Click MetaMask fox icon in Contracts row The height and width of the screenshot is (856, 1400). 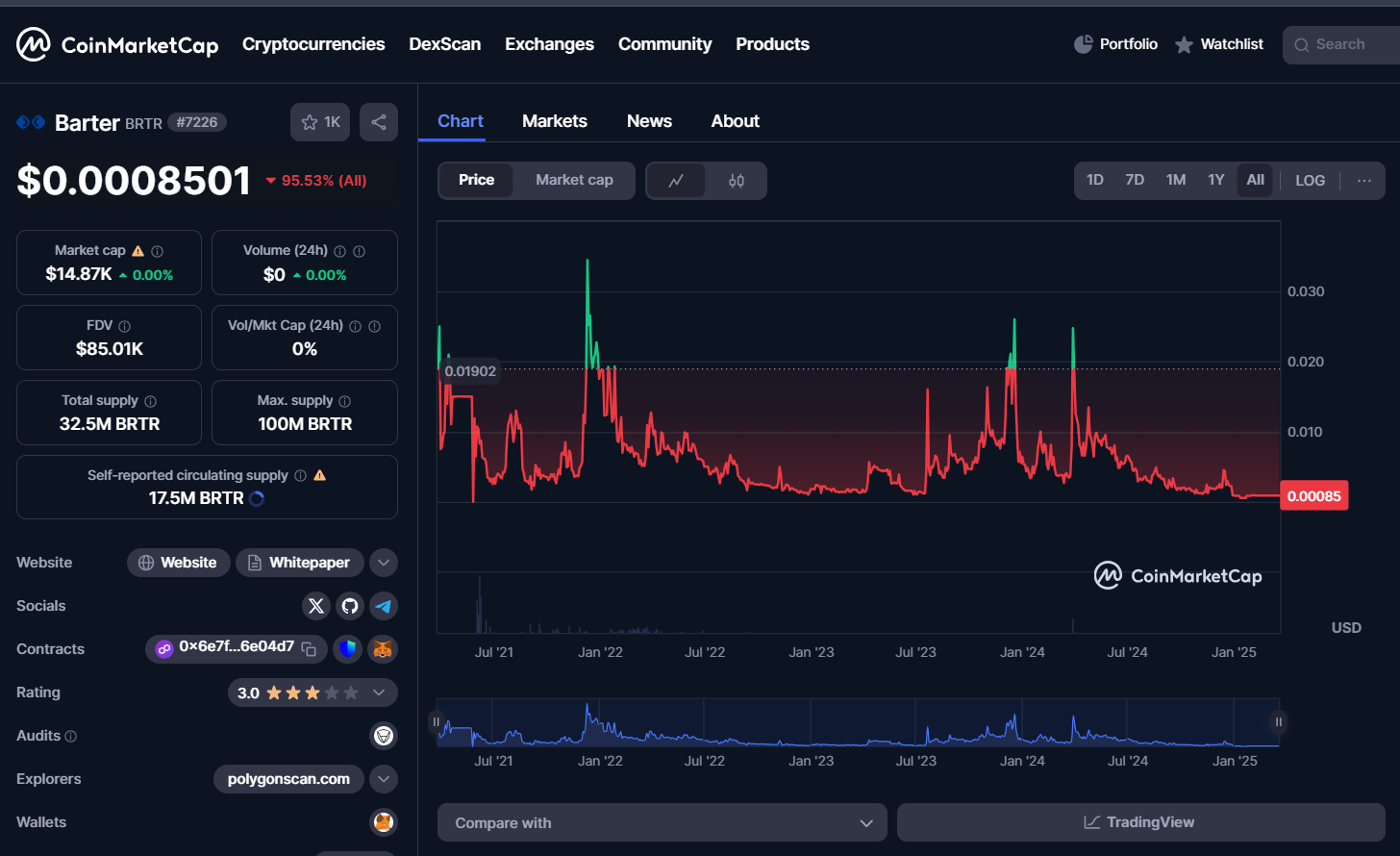click(383, 649)
